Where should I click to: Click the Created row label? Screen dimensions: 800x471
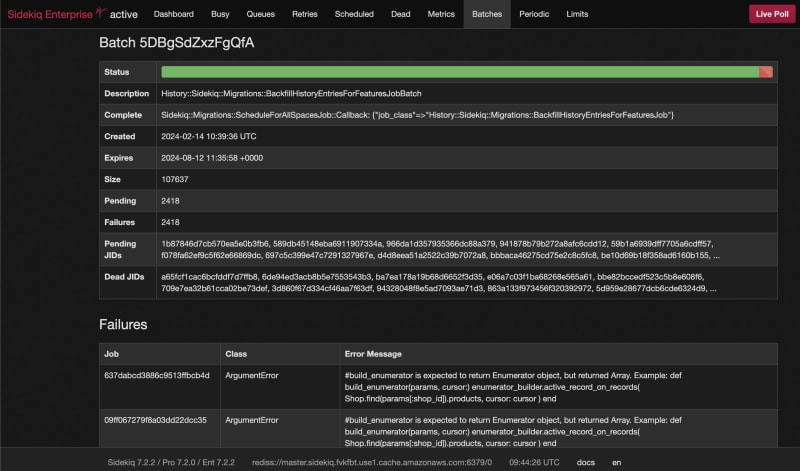119,136
